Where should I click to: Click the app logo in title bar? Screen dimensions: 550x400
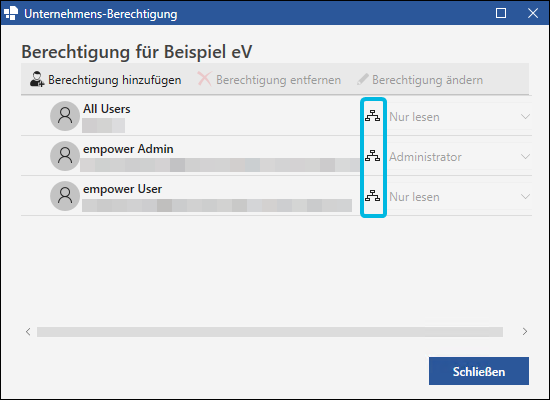[x=11, y=13]
